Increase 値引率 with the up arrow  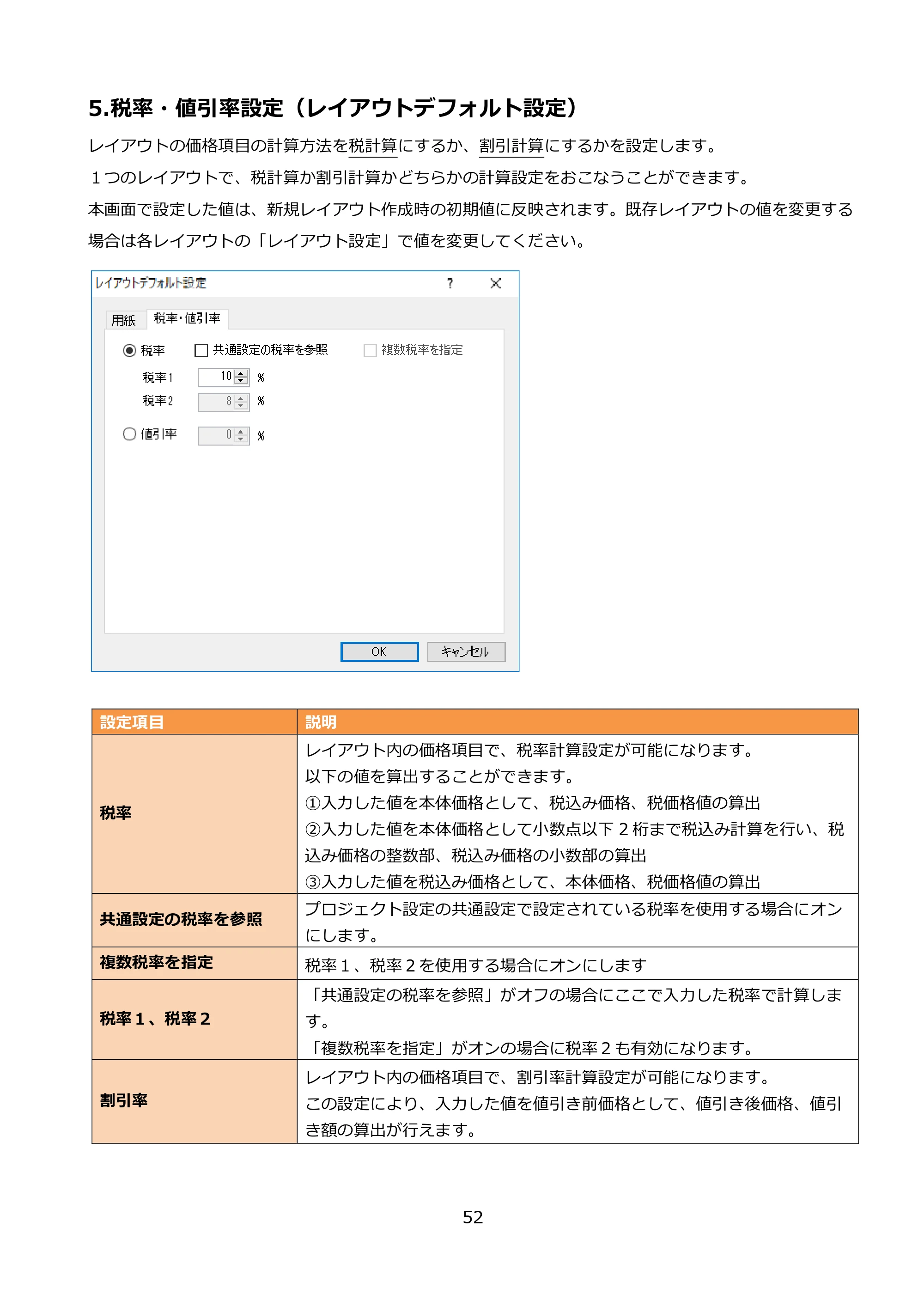[x=241, y=432]
